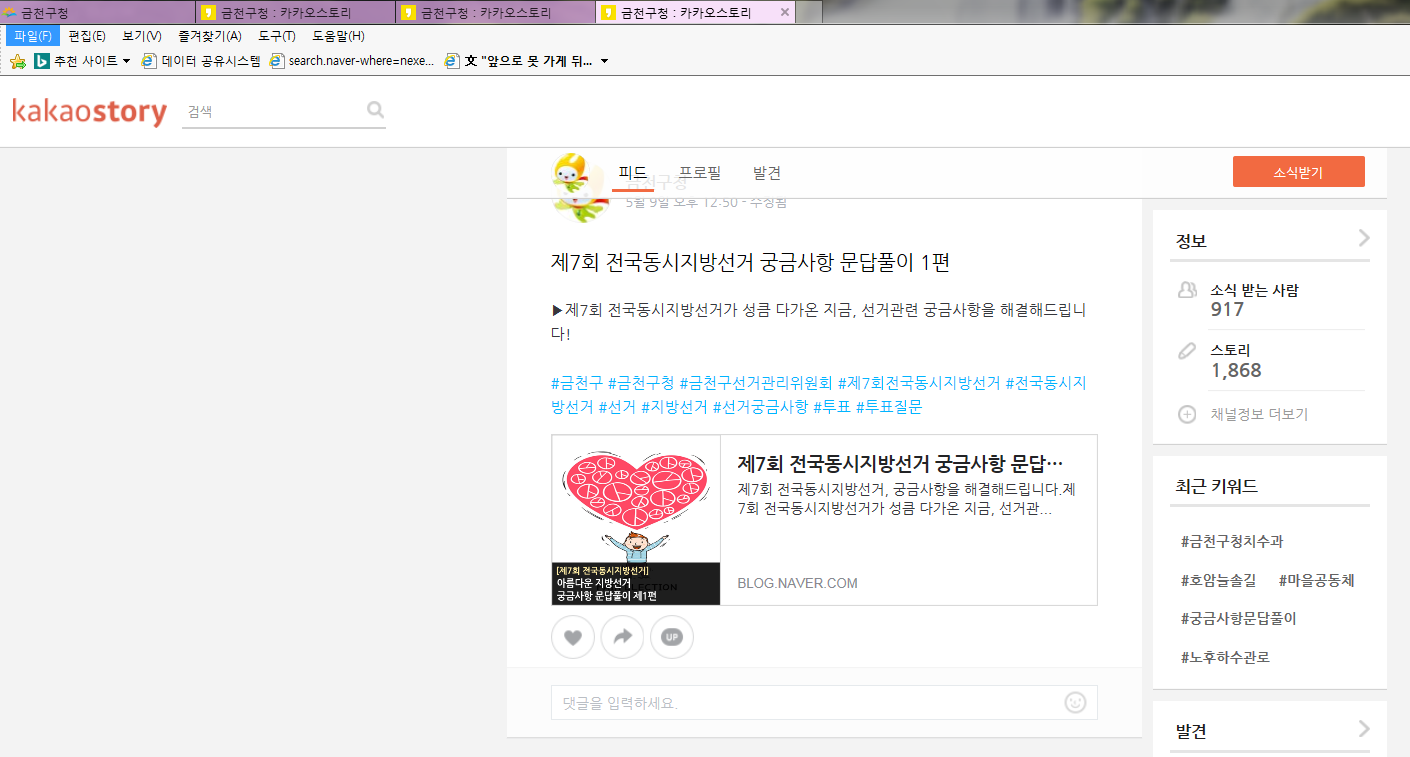The height and width of the screenshot is (757, 1410).
Task: Share the post with arrow icon
Action: tap(622, 637)
